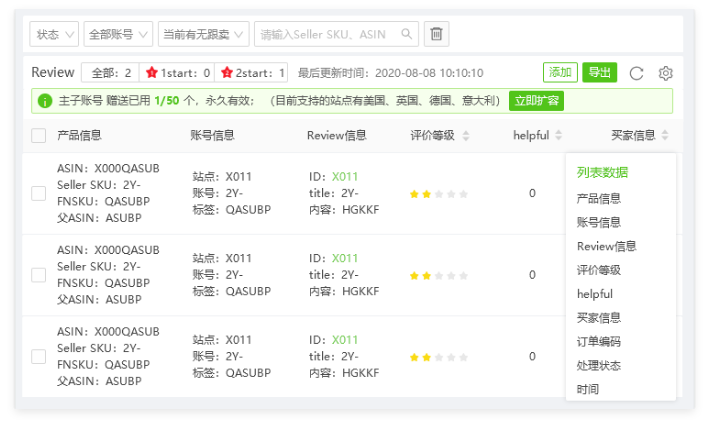Choose 处理状态 from the column menu
Image resolution: width=709 pixels, height=424 pixels.
[x=598, y=365]
